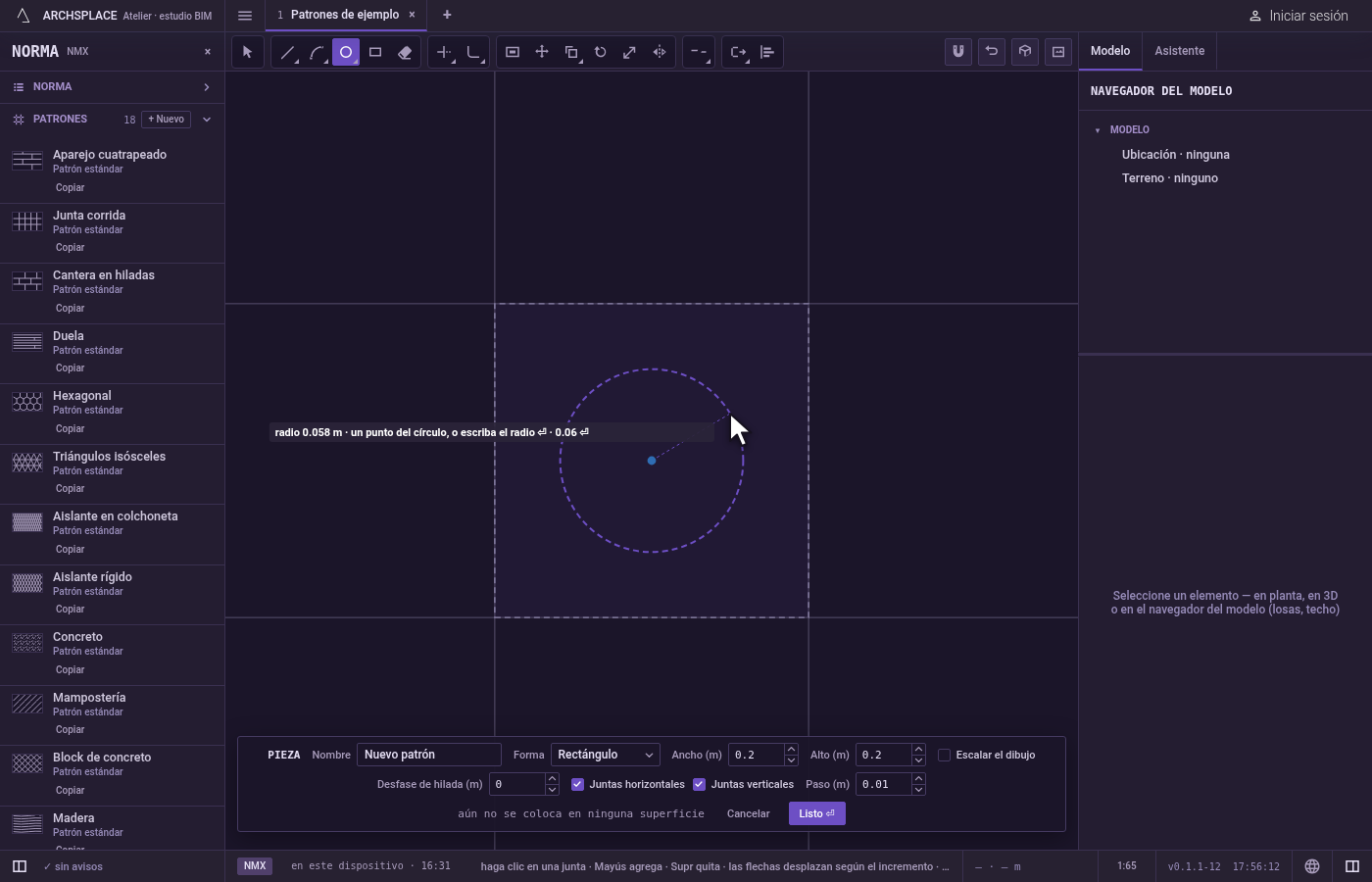Open the 3D cube view icon
Viewport: 1372px width, 882px height.
(x=1025, y=52)
